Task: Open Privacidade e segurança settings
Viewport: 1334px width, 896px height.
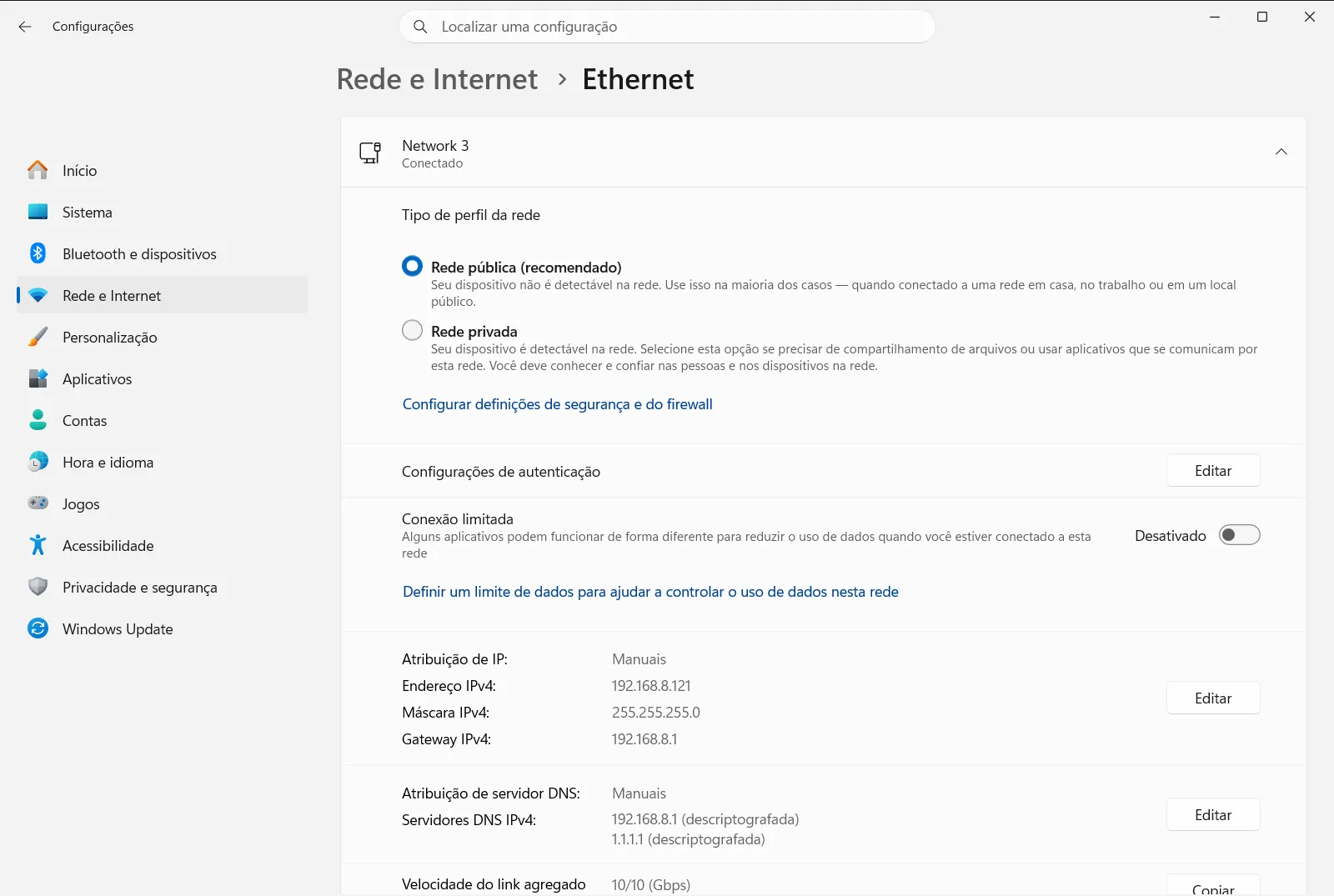Action: tap(163, 587)
